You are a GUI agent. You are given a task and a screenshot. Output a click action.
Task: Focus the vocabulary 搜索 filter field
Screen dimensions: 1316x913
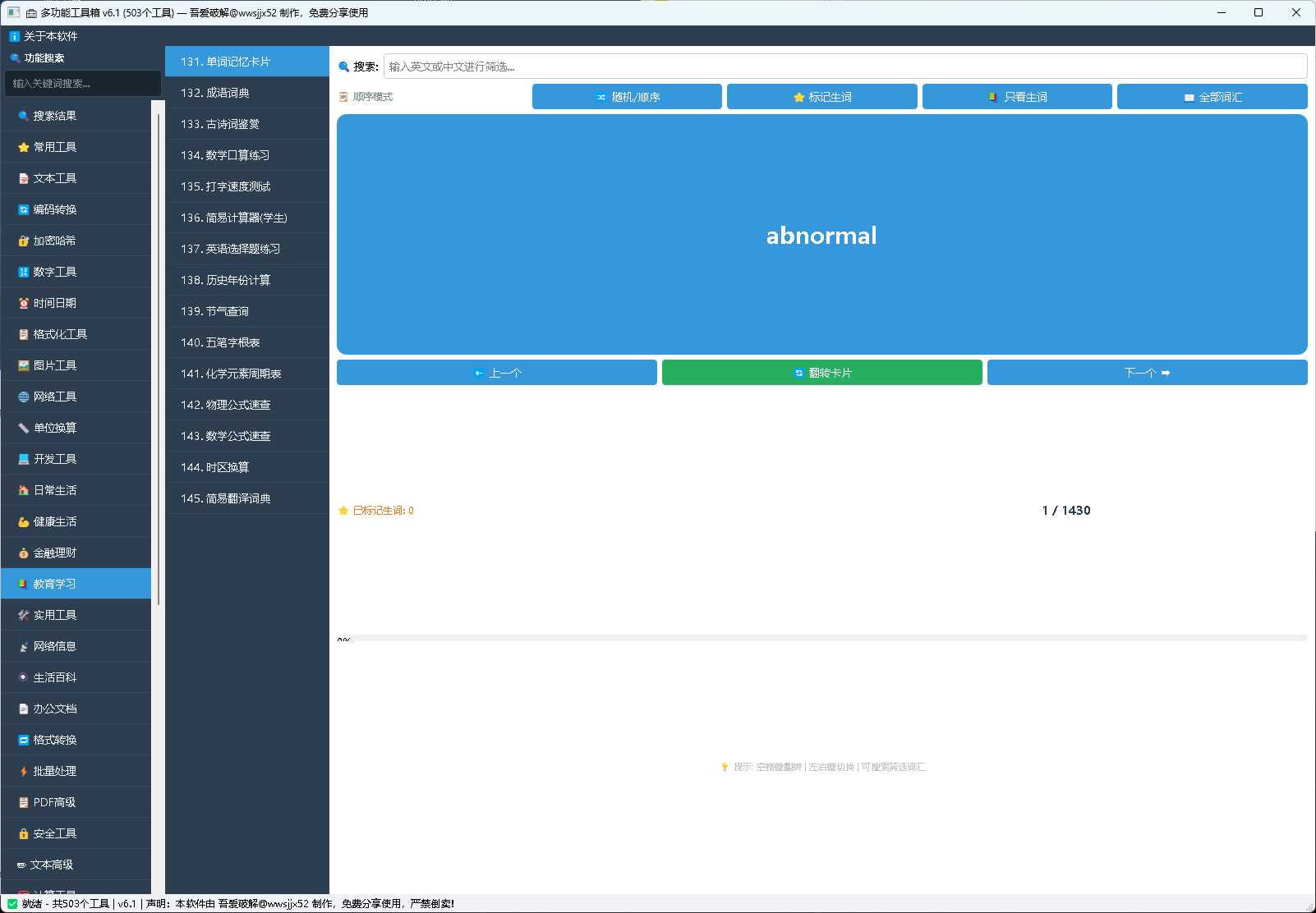coord(845,67)
